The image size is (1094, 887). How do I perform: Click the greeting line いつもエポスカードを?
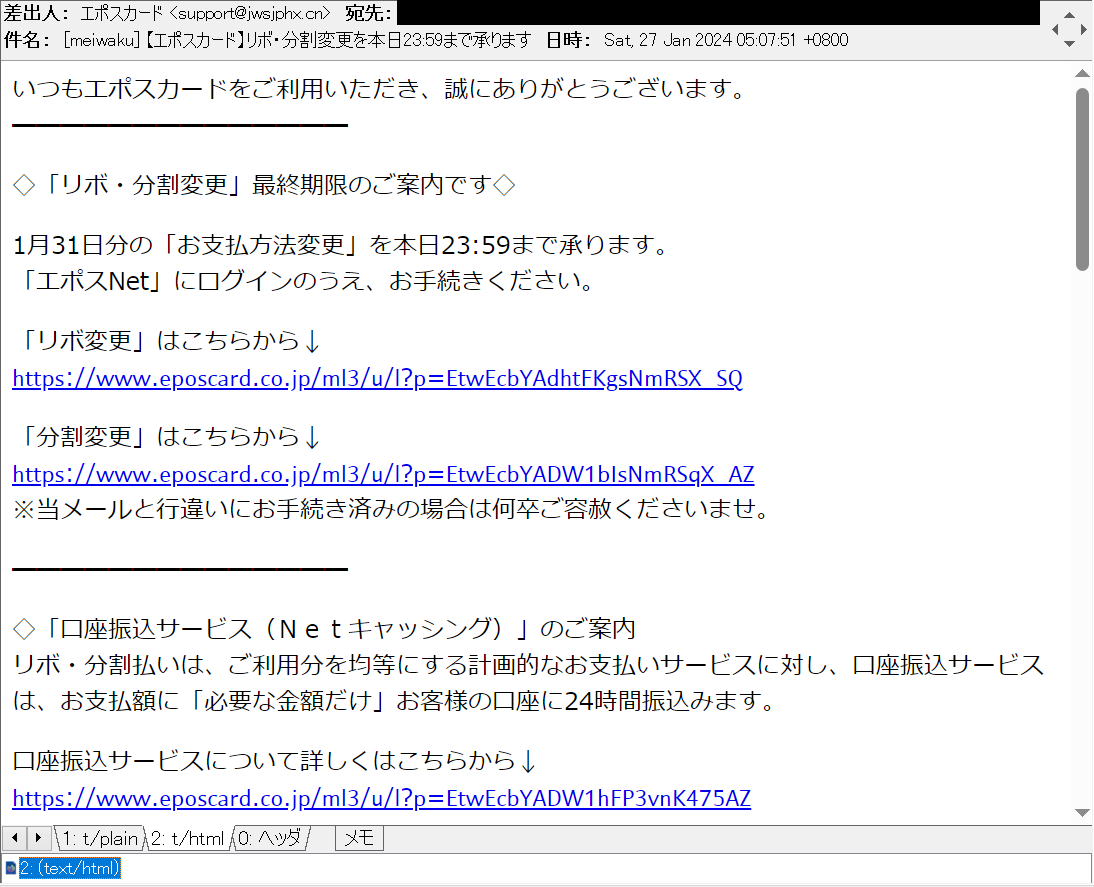point(381,89)
